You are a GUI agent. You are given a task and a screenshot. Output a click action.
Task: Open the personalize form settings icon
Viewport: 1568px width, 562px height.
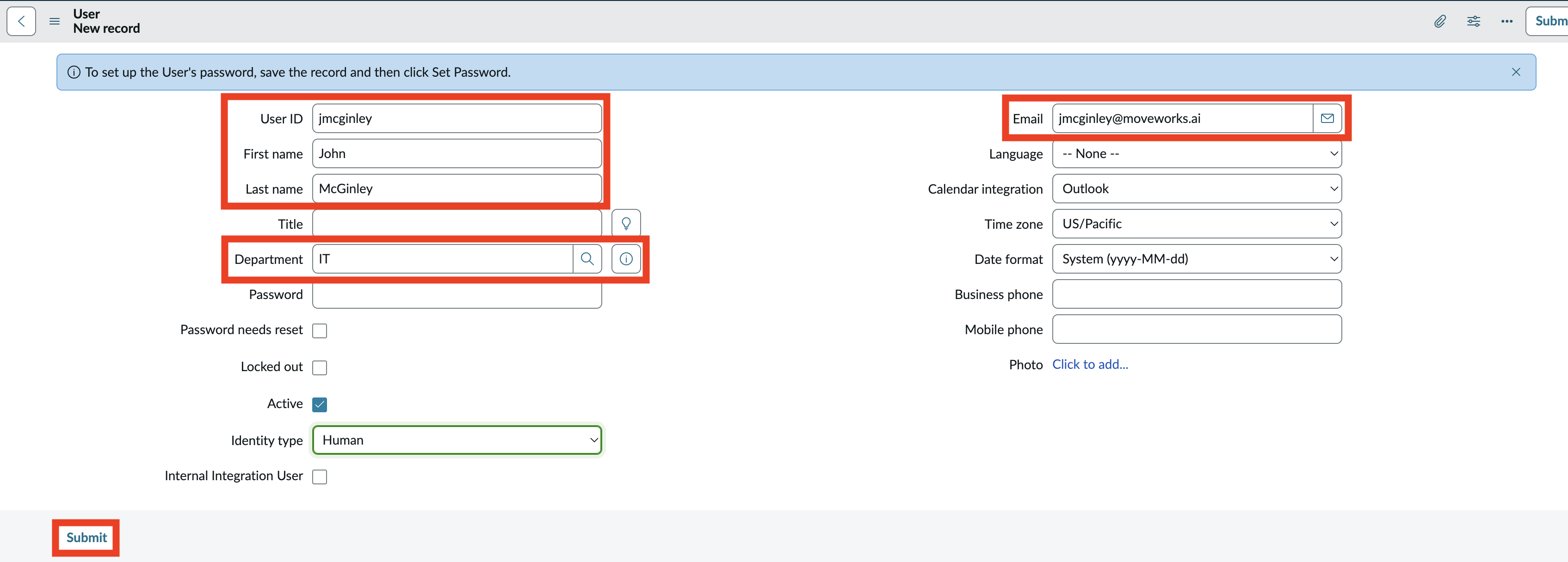point(1473,21)
